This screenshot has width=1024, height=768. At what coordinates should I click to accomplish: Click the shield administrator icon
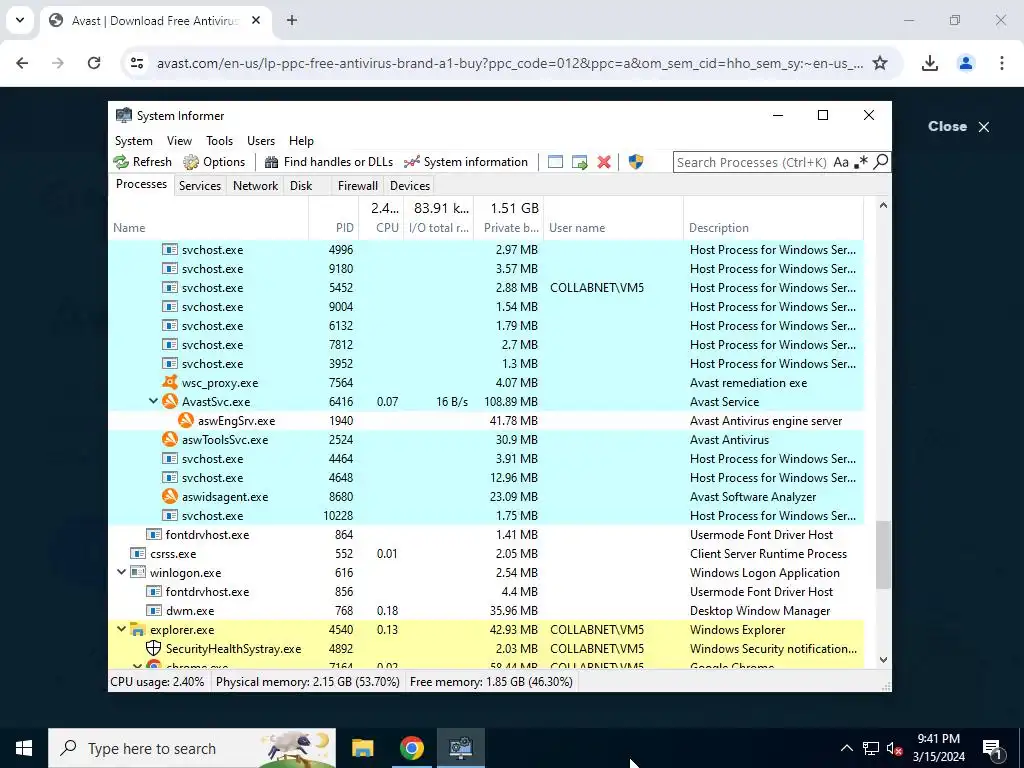click(x=635, y=162)
